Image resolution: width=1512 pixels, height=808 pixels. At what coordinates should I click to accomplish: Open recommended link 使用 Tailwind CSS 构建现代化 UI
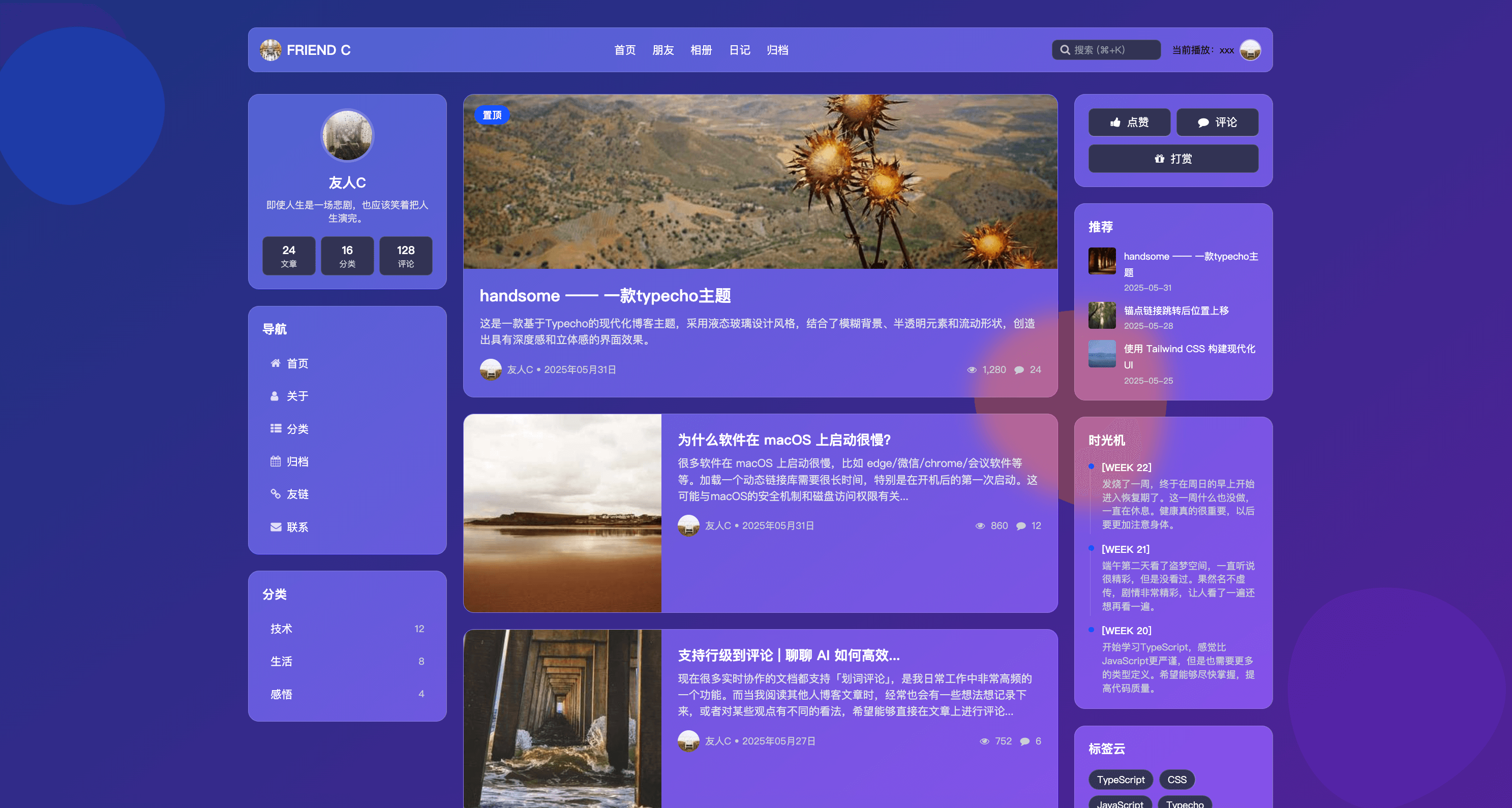point(1190,357)
